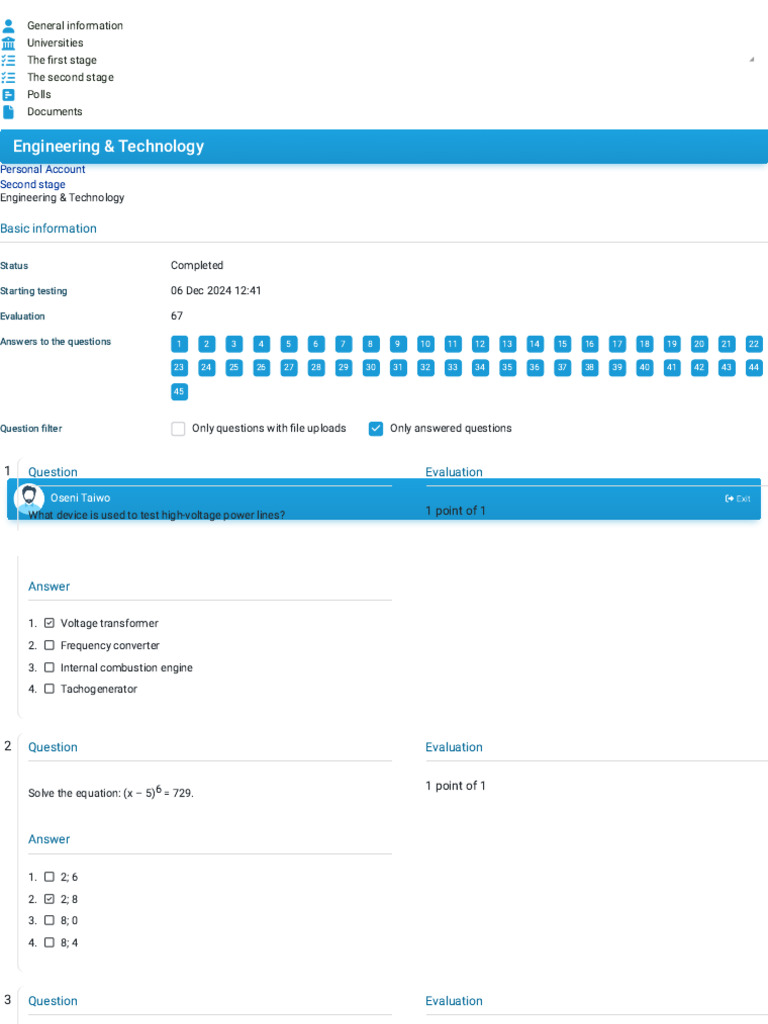This screenshot has width=768, height=1024.
Task: Enable only questions with file uploads
Action: pyautogui.click(x=178, y=428)
